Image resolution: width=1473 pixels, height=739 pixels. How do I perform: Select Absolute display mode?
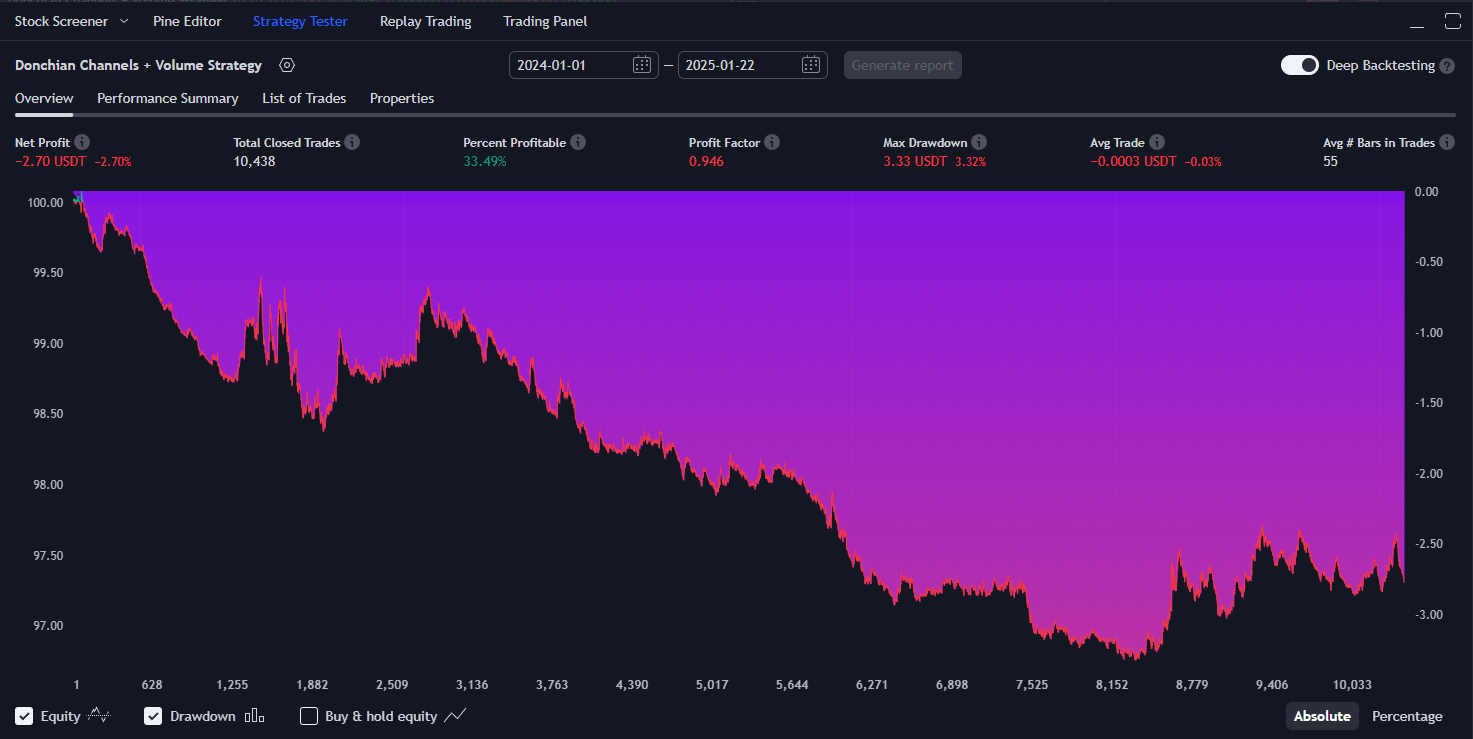click(1322, 716)
